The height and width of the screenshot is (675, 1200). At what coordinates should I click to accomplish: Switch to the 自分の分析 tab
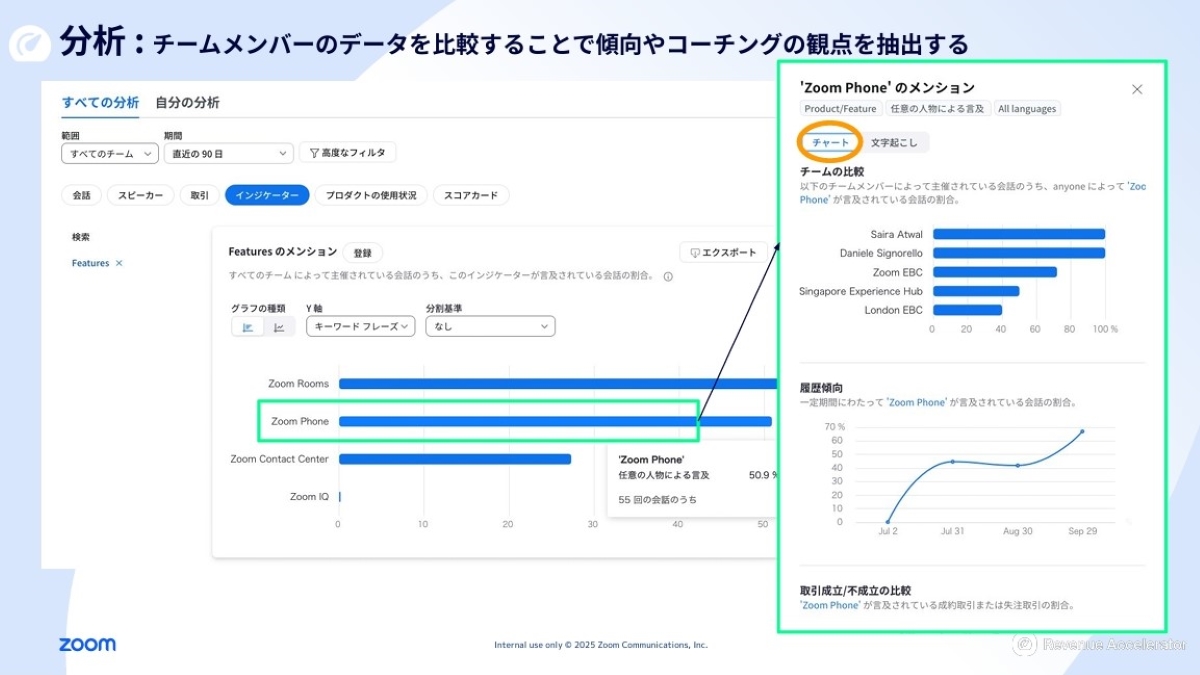[187, 102]
